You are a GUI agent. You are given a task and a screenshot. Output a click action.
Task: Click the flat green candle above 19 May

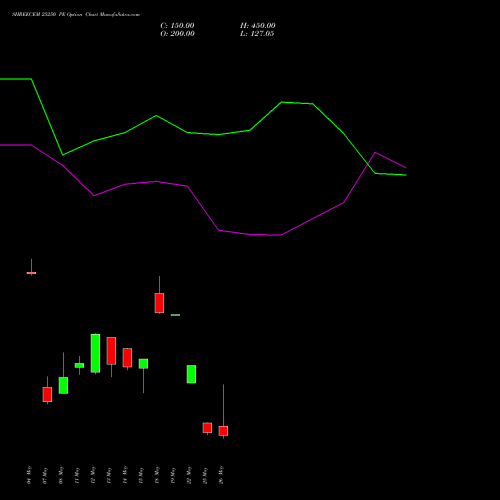coord(175,315)
